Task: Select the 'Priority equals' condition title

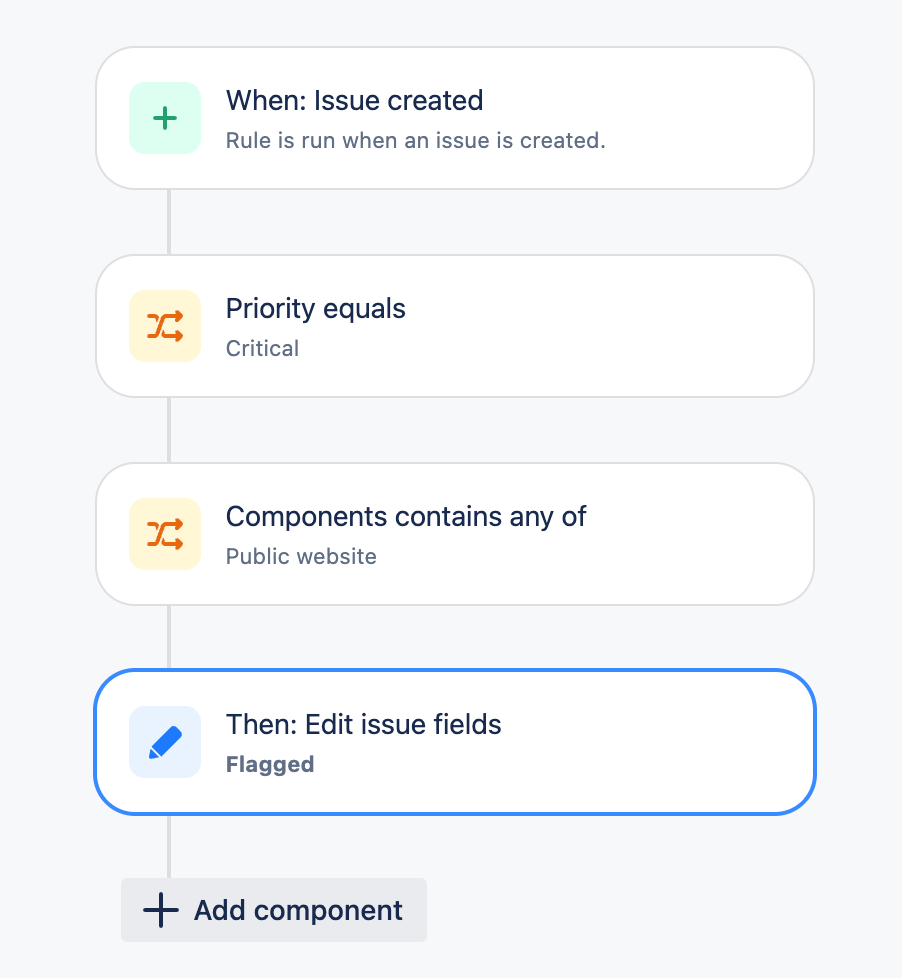Action: pos(316,309)
